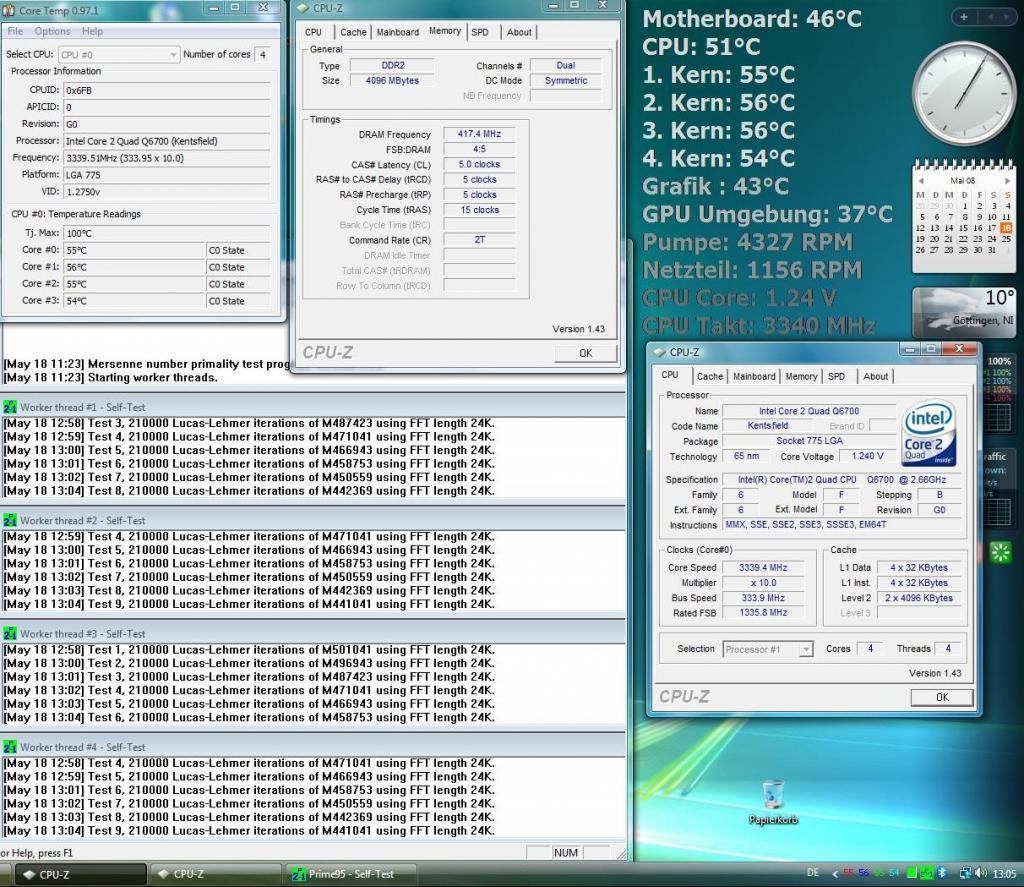Click the Worker thread #2 window icon
The image size is (1024, 887).
[9, 521]
